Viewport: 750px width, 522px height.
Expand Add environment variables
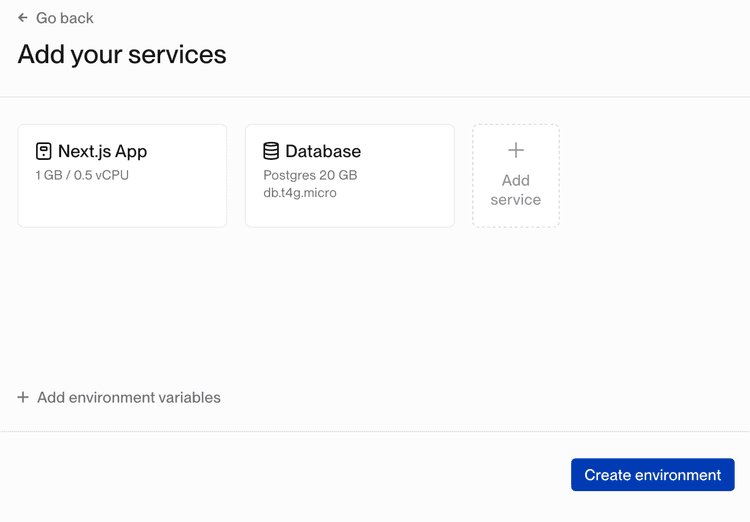pos(119,398)
